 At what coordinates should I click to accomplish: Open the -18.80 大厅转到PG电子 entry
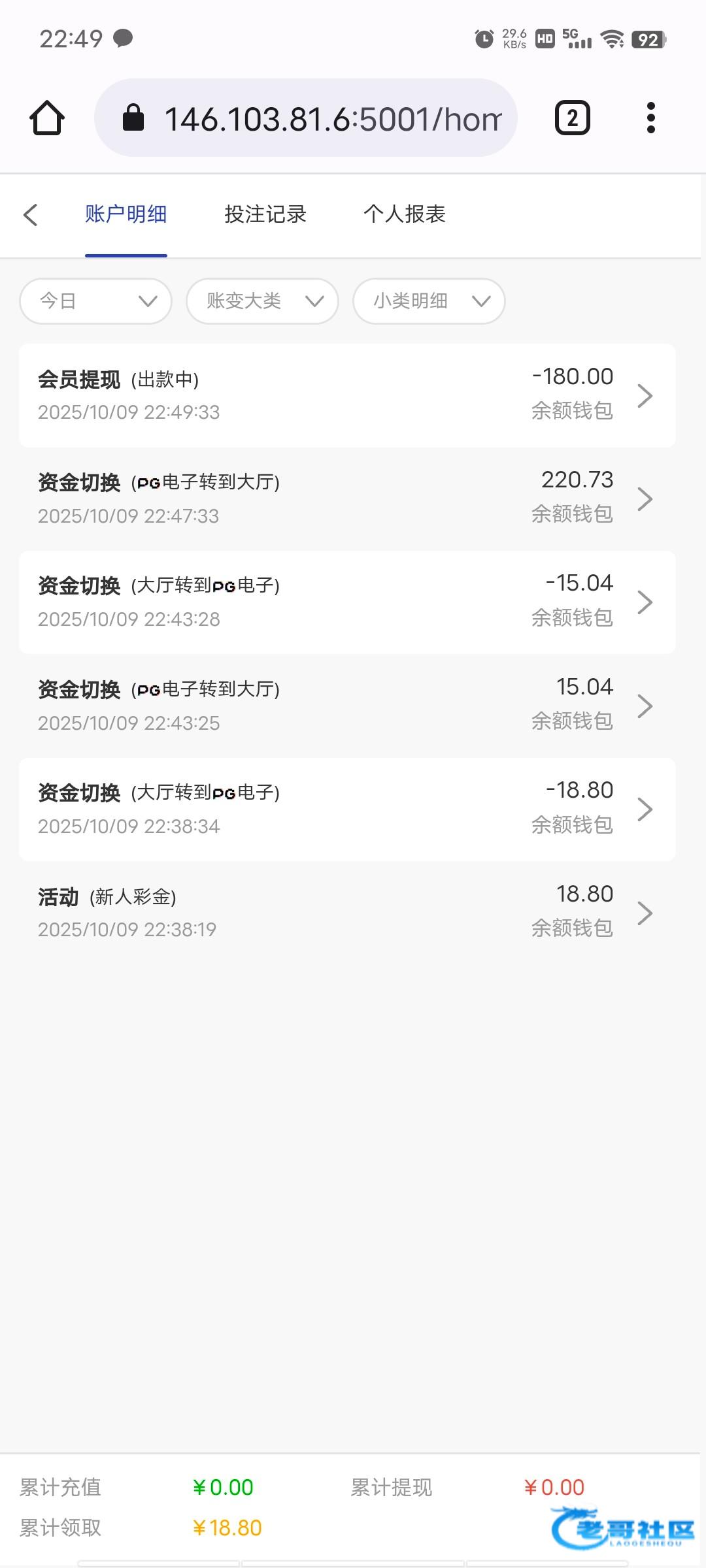[x=261, y=809]
